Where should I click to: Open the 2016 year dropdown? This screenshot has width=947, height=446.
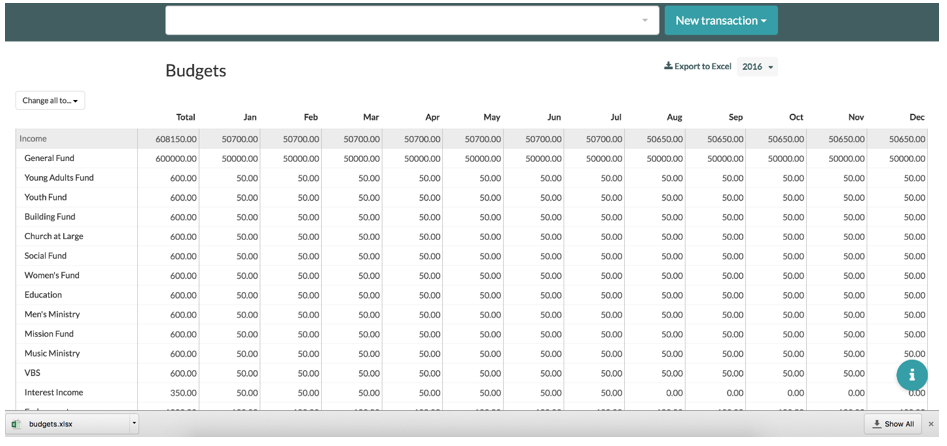click(757, 66)
